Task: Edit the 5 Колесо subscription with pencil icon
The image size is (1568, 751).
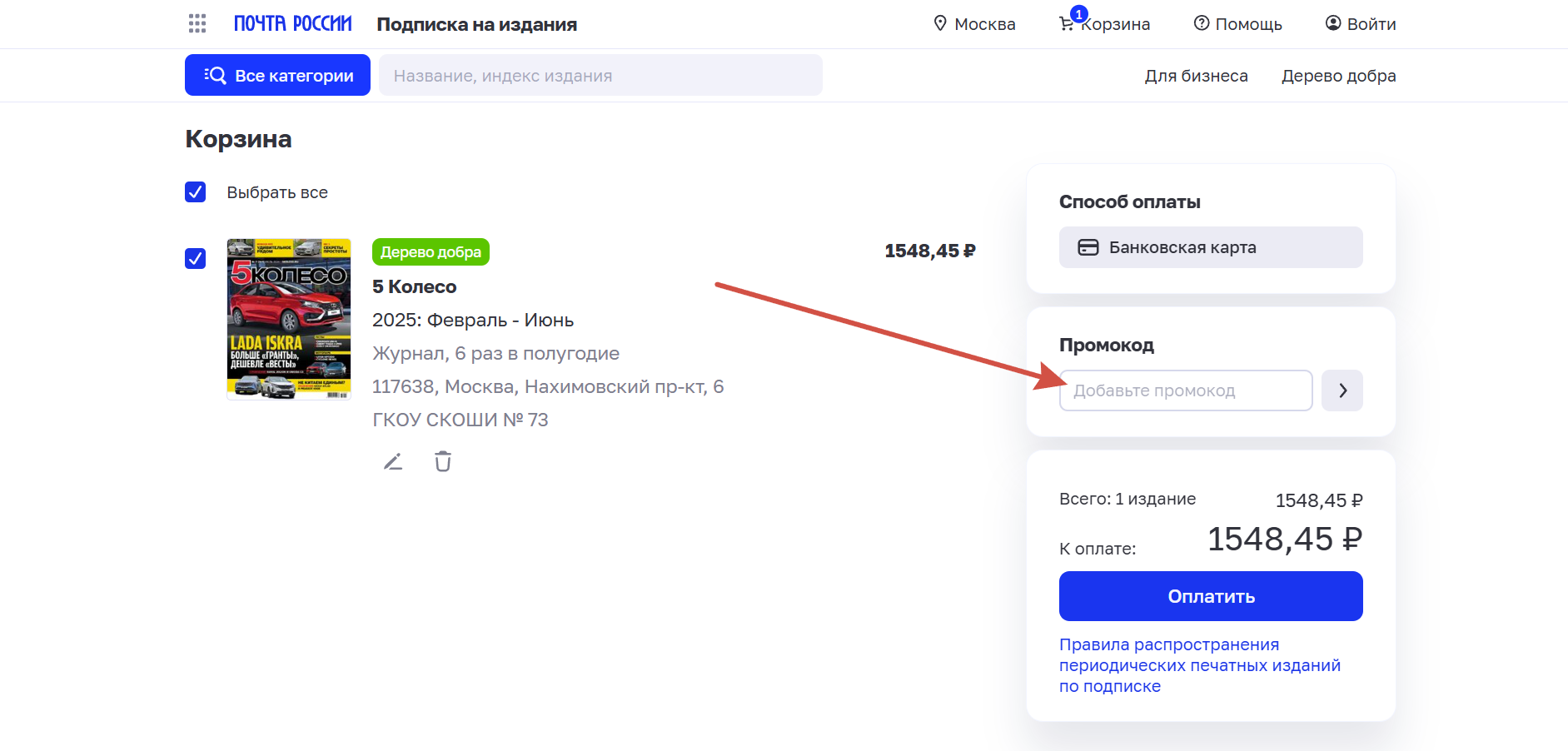Action: 393,461
